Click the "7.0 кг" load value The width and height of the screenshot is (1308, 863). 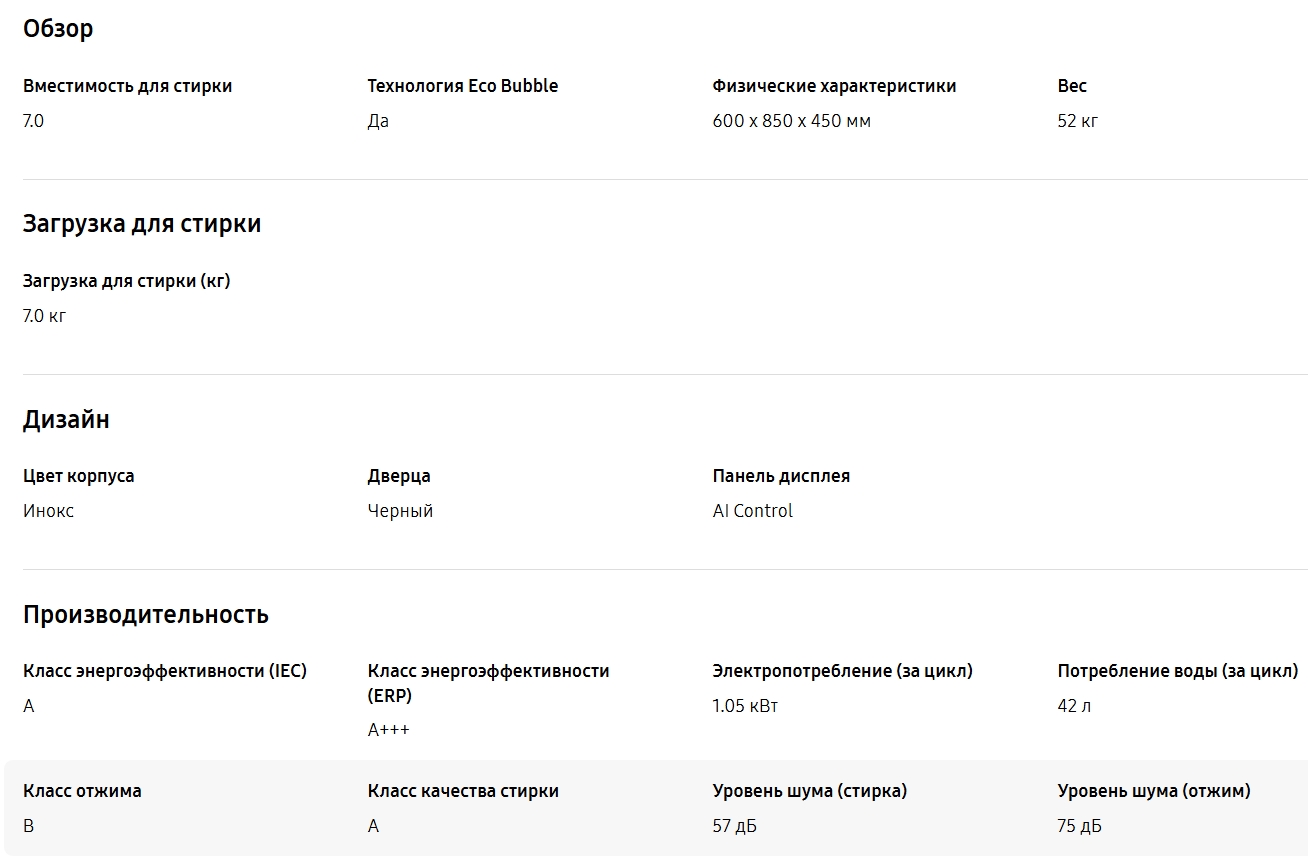coord(45,316)
